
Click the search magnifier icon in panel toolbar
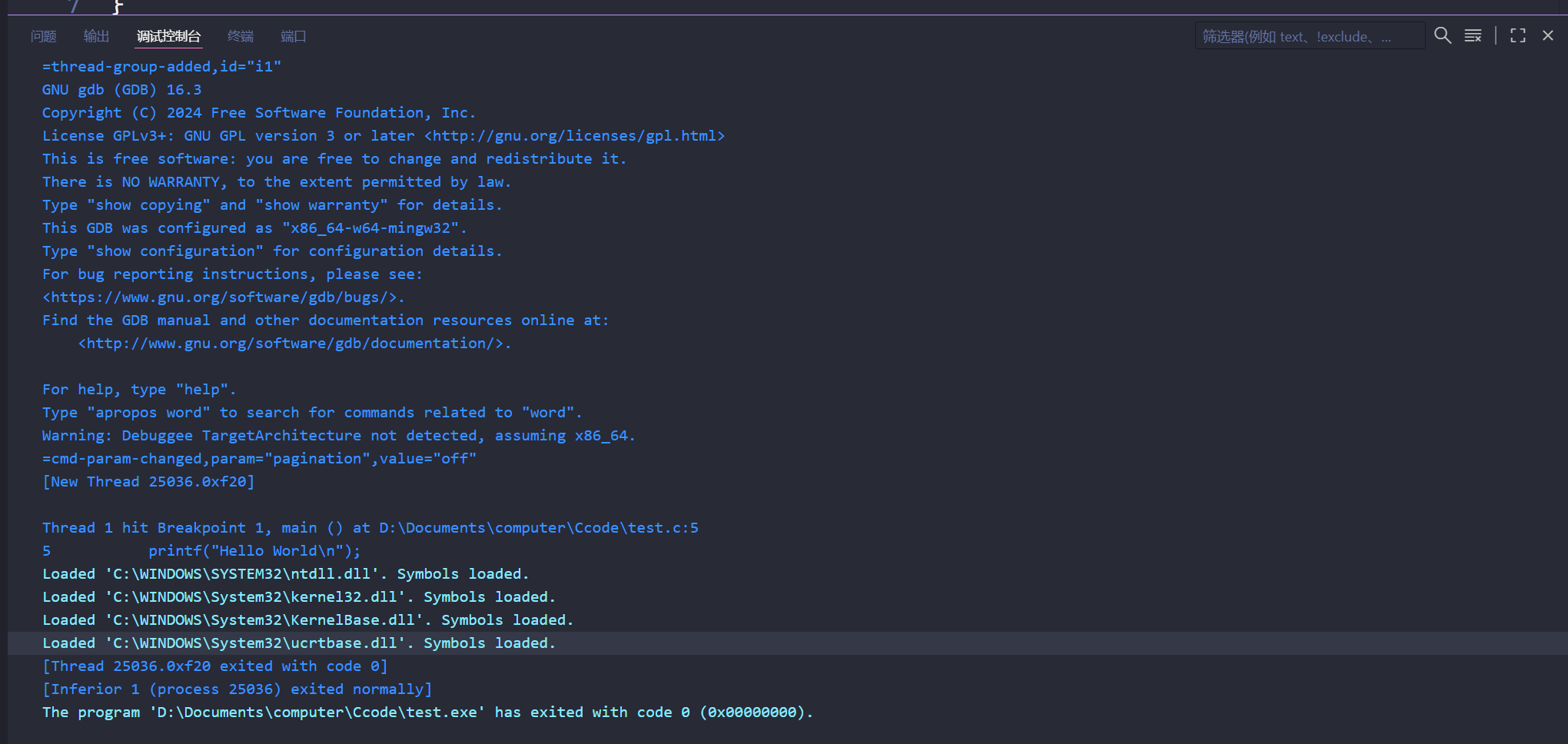[1443, 36]
